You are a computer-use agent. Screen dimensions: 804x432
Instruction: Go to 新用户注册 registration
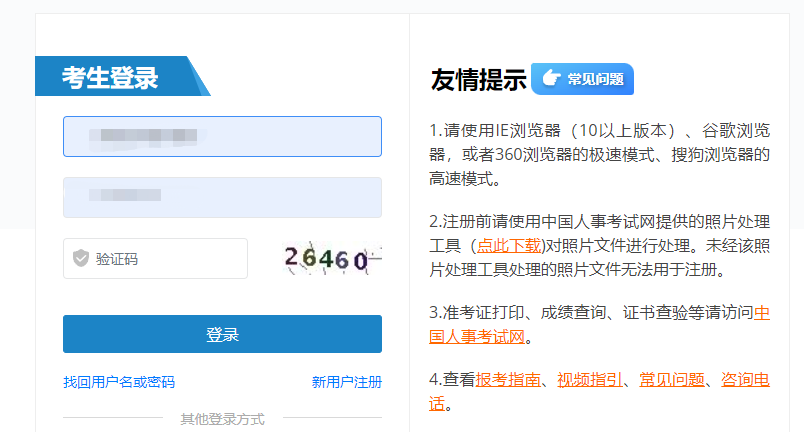point(346,382)
